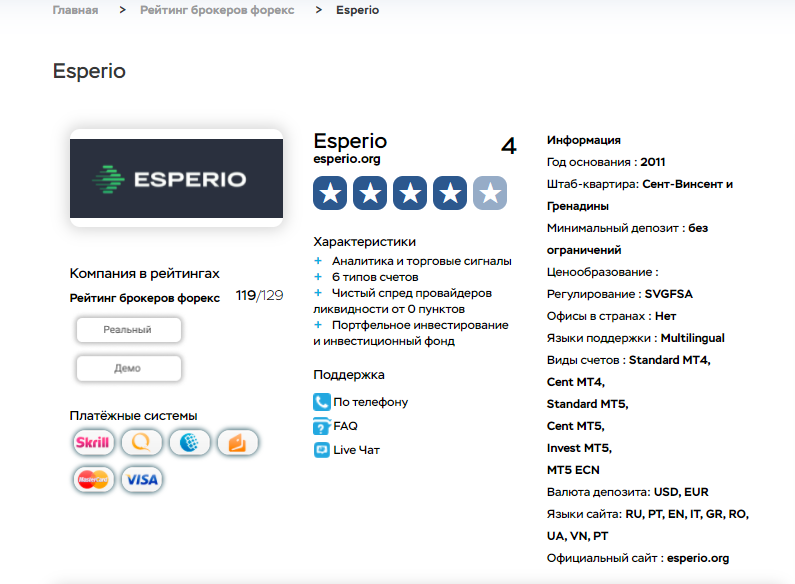Viewport: 795px width, 584px height.
Task: Click the fourth rating star
Action: click(450, 193)
